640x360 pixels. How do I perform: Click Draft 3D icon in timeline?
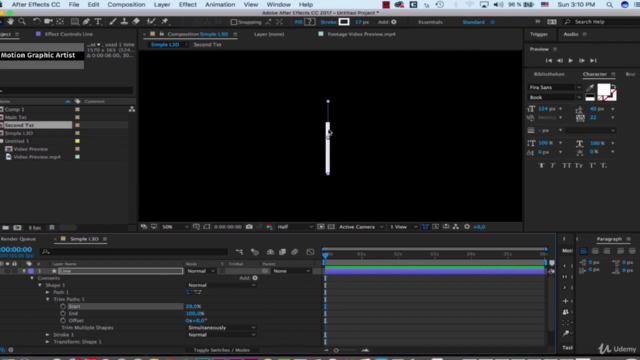click(255, 252)
